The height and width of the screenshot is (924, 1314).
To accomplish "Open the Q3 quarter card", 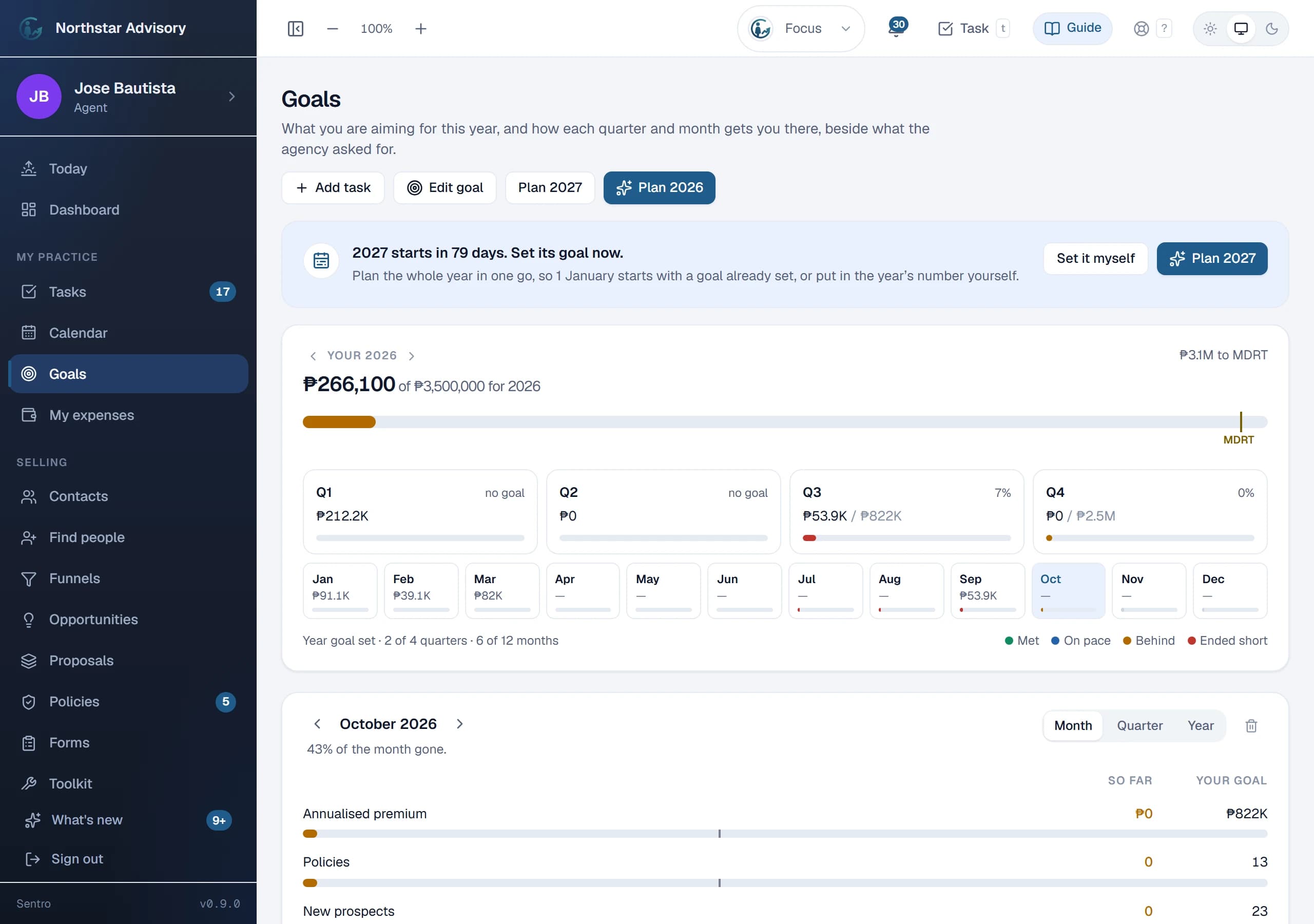I will pos(906,512).
